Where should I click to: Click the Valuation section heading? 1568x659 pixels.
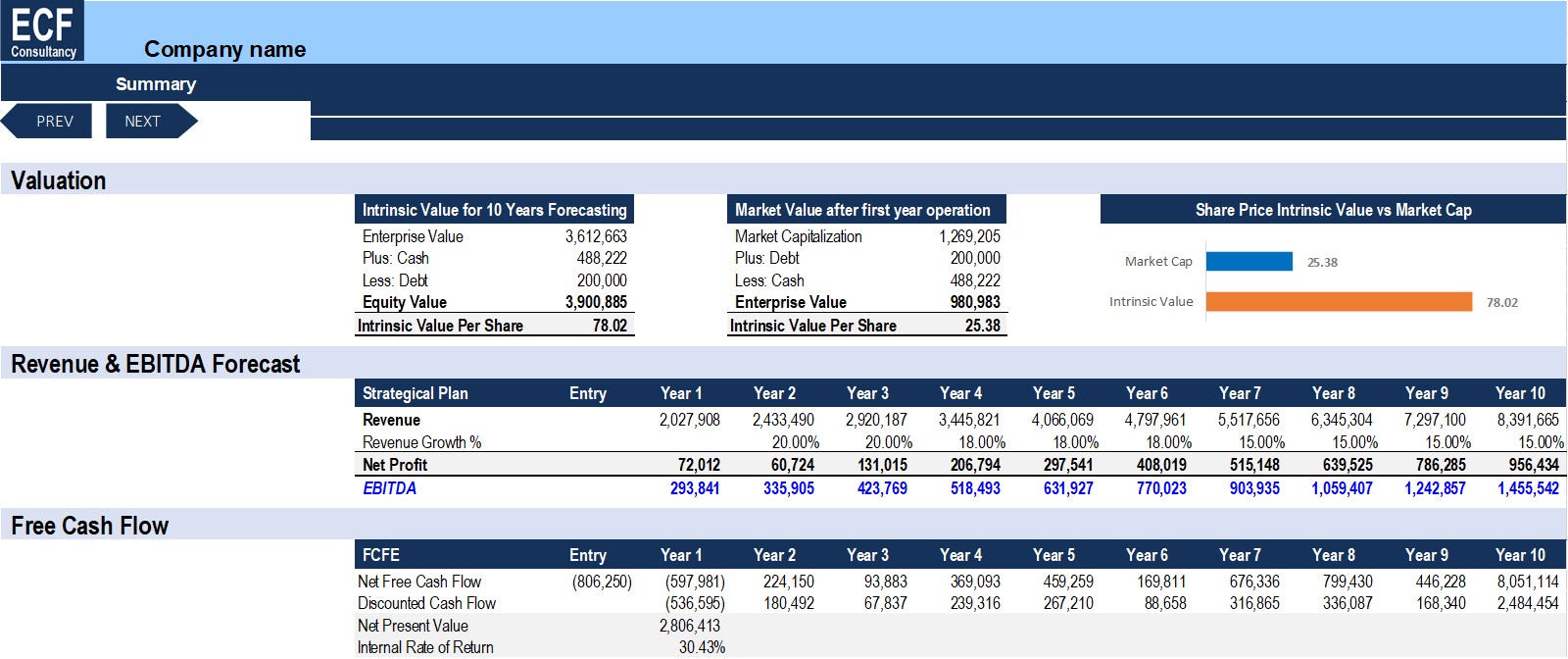pos(58,180)
